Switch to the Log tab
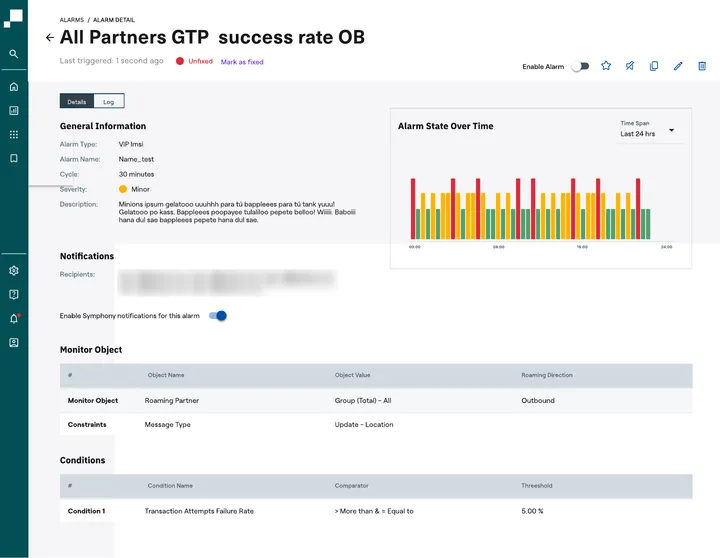Screen dimensions: 720x558 [108, 101]
